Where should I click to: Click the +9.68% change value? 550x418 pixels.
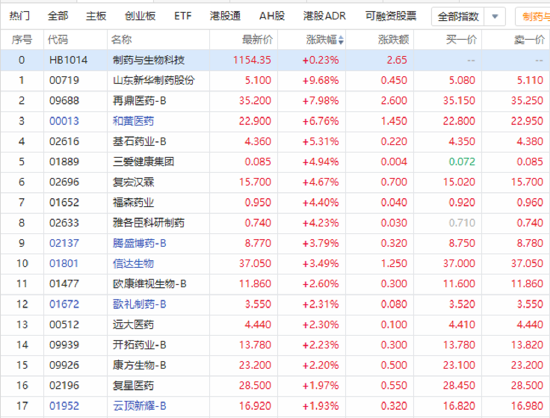pyautogui.click(x=321, y=80)
